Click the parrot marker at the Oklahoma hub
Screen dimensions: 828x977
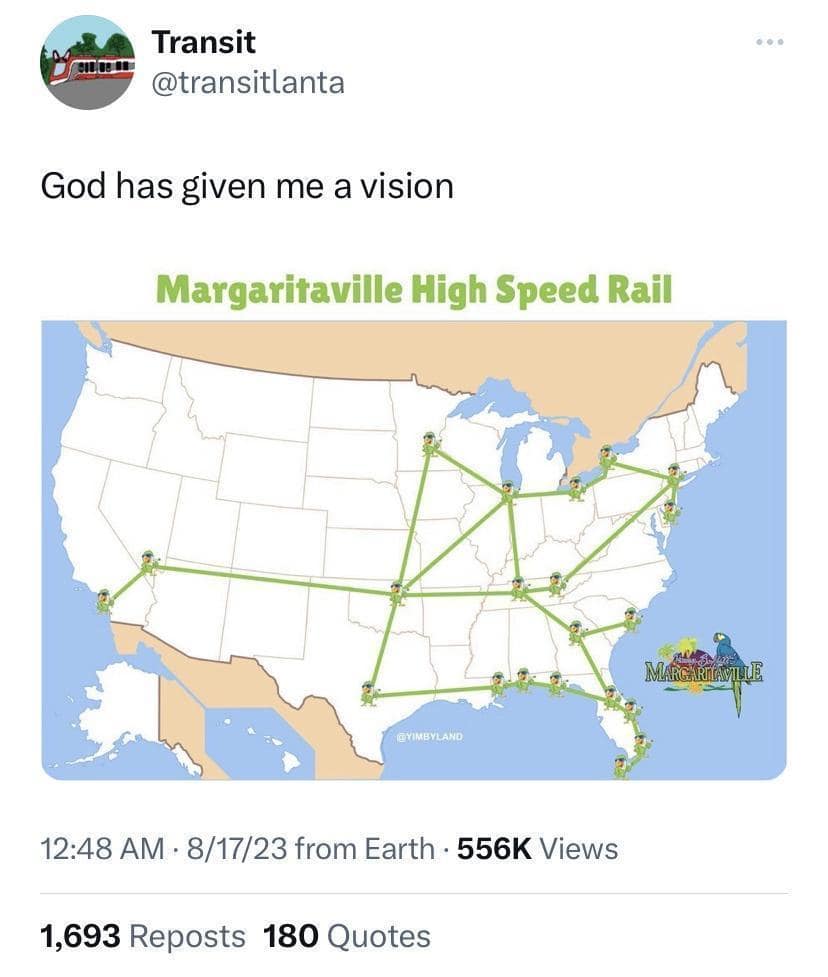click(x=397, y=593)
